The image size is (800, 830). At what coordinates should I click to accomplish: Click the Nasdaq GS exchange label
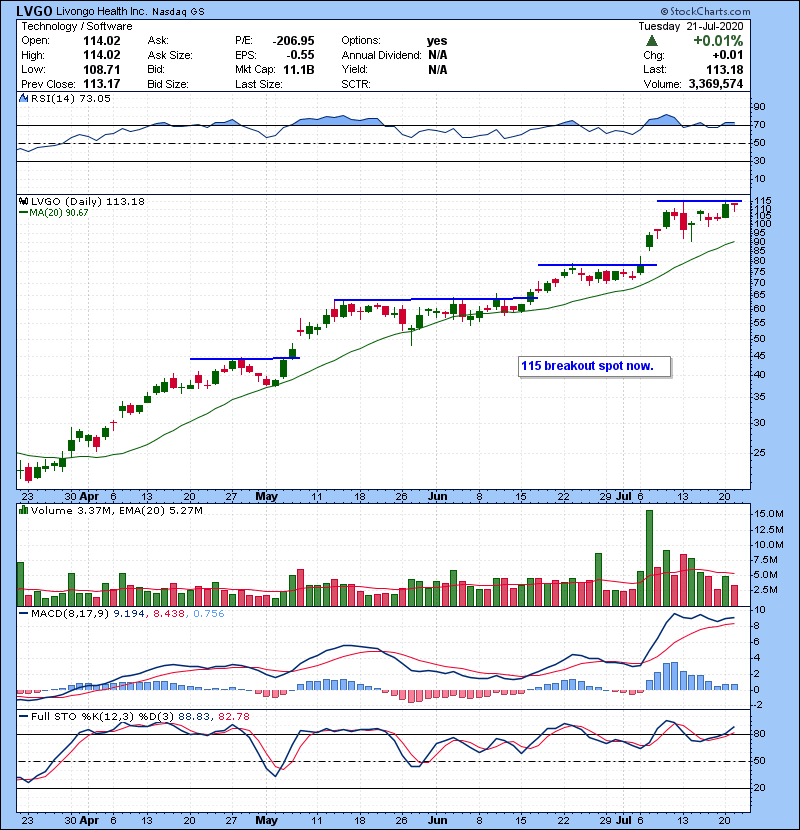tap(178, 12)
